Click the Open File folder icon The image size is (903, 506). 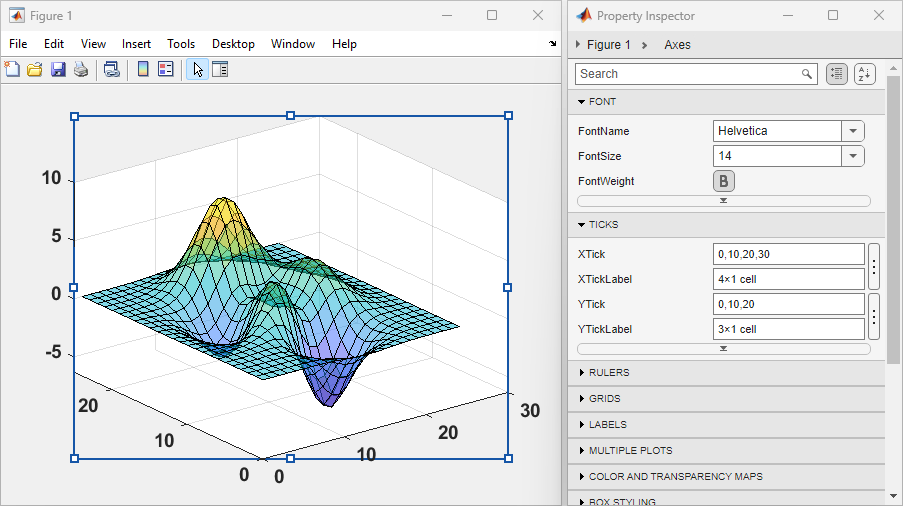click(35, 70)
